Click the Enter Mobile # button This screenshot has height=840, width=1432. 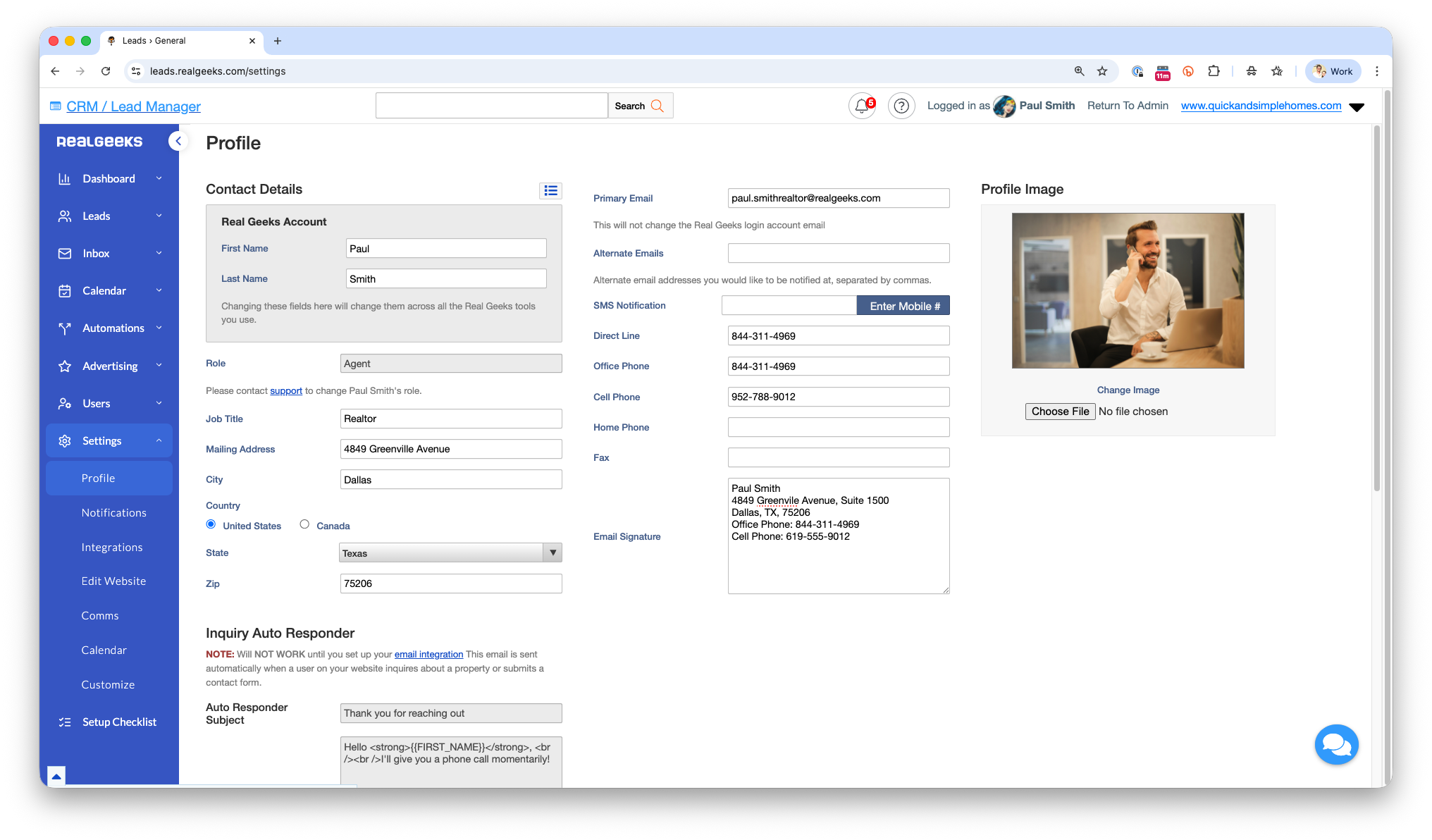(903, 306)
